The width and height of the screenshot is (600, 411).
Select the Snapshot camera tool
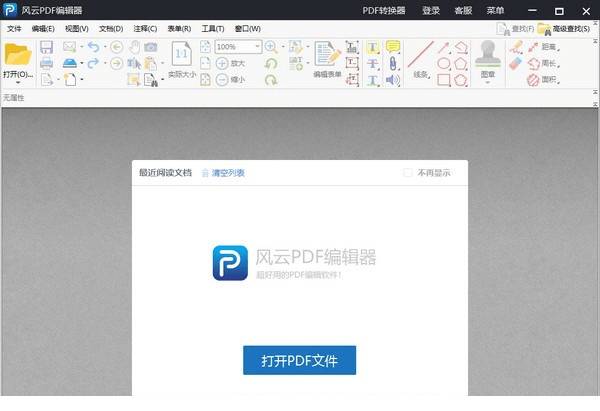[x=151, y=47]
